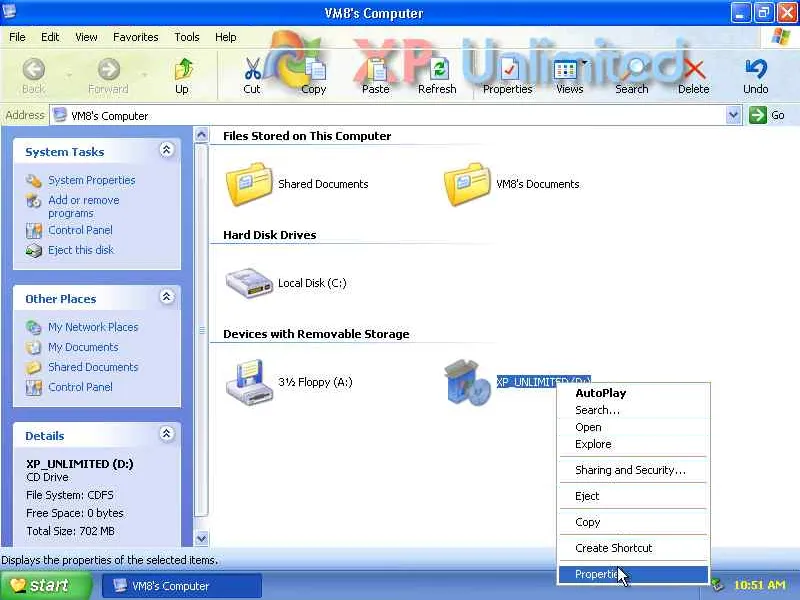Choose AutoPlay from the context menu
800x600 pixels.
pos(633,393)
